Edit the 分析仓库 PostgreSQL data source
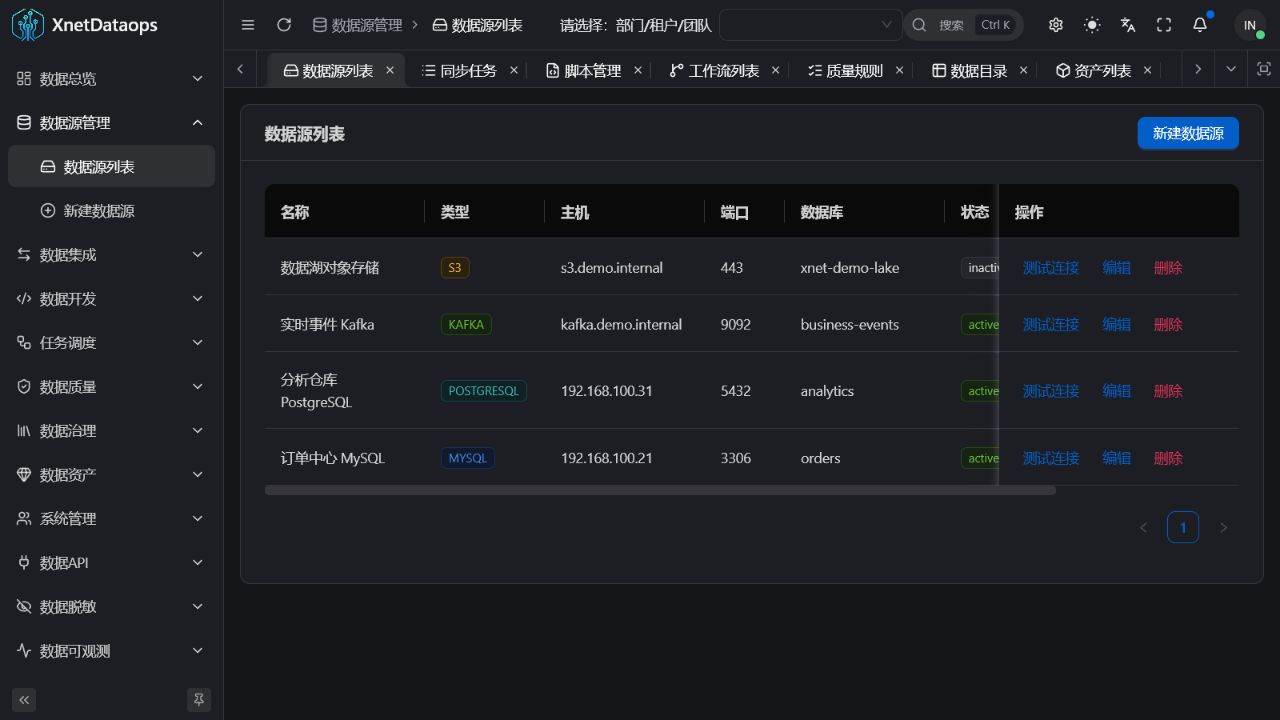 pyautogui.click(x=1116, y=391)
